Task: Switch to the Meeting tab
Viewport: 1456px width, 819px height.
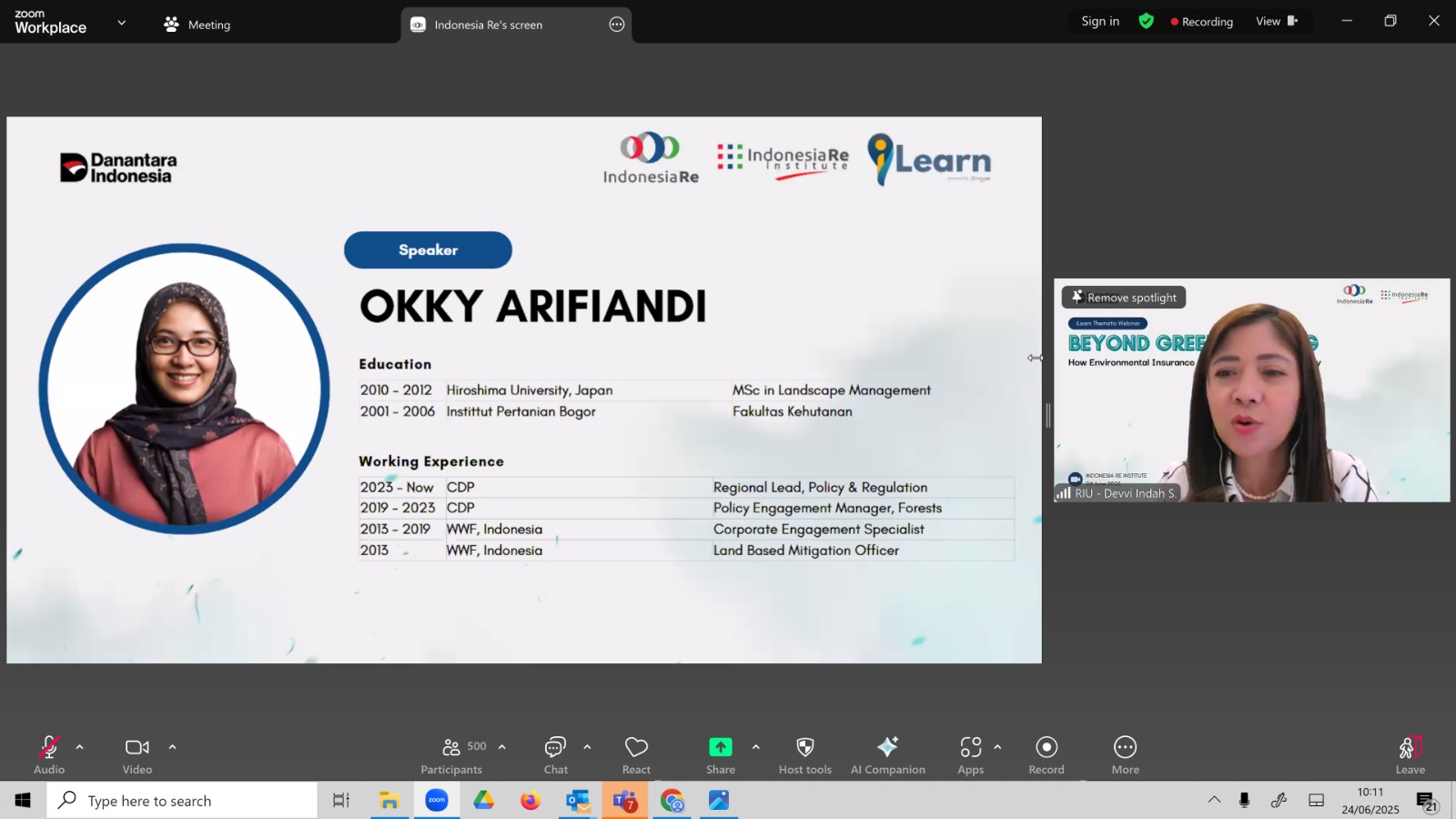Action: pos(197,25)
